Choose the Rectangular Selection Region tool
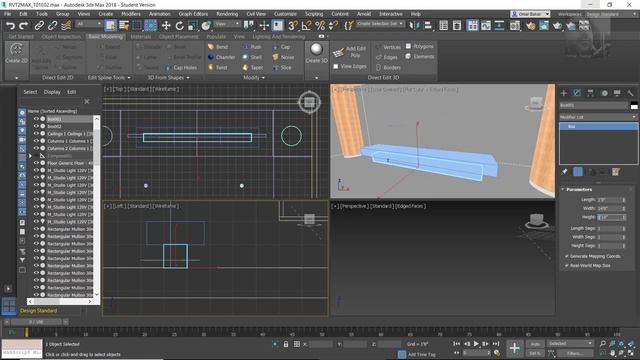 pyautogui.click(x=137, y=26)
